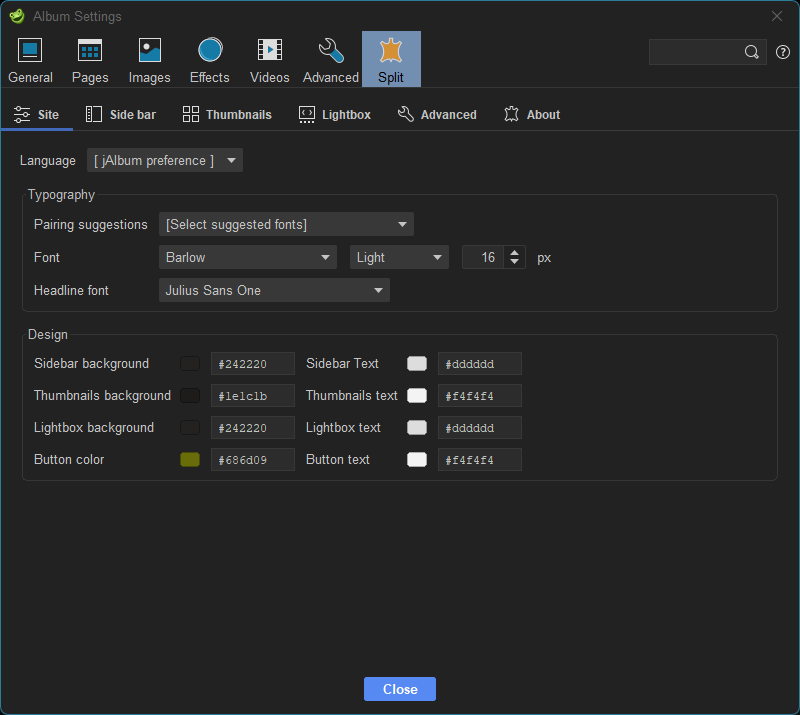Click the Button text color swatch
Viewport: 800px width, 715px height.
pyautogui.click(x=417, y=459)
